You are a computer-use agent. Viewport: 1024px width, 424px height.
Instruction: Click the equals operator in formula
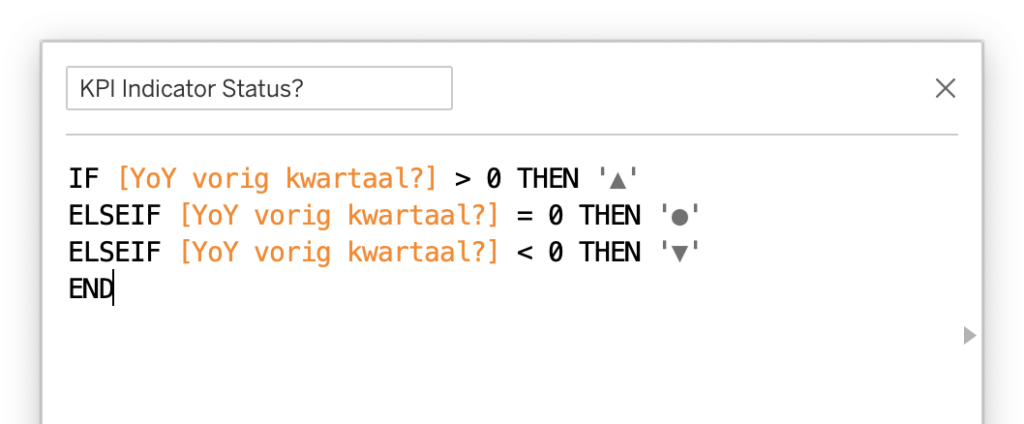(524, 216)
